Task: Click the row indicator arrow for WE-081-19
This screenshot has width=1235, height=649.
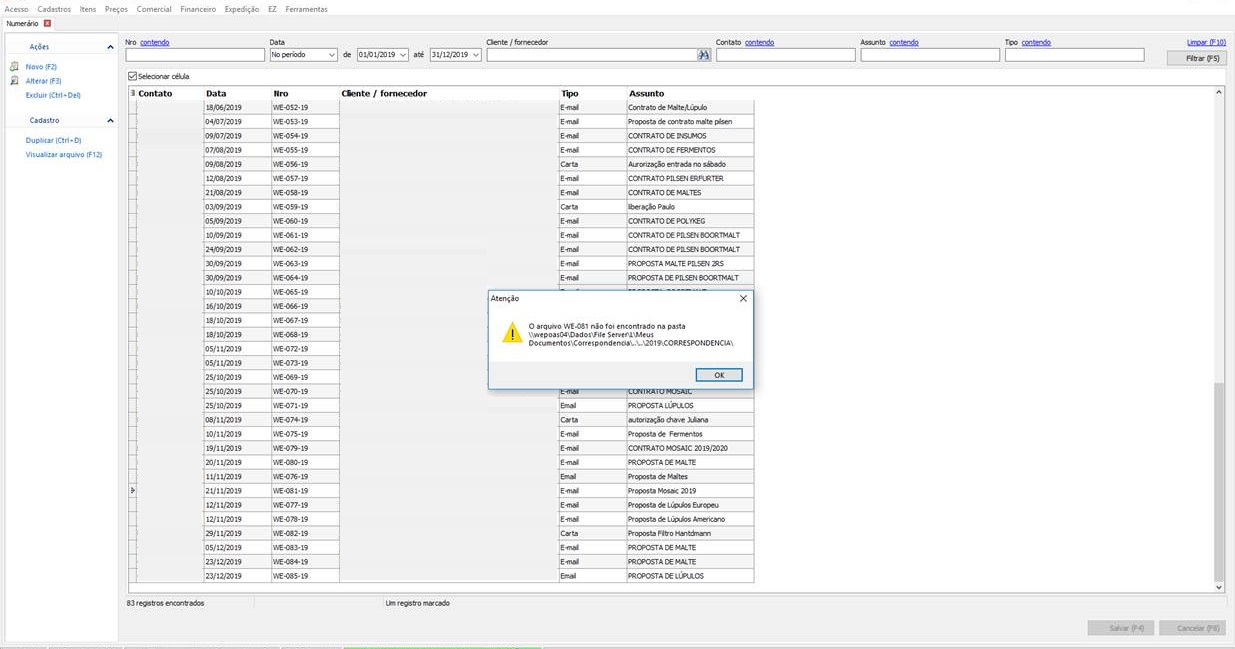Action: click(x=132, y=491)
